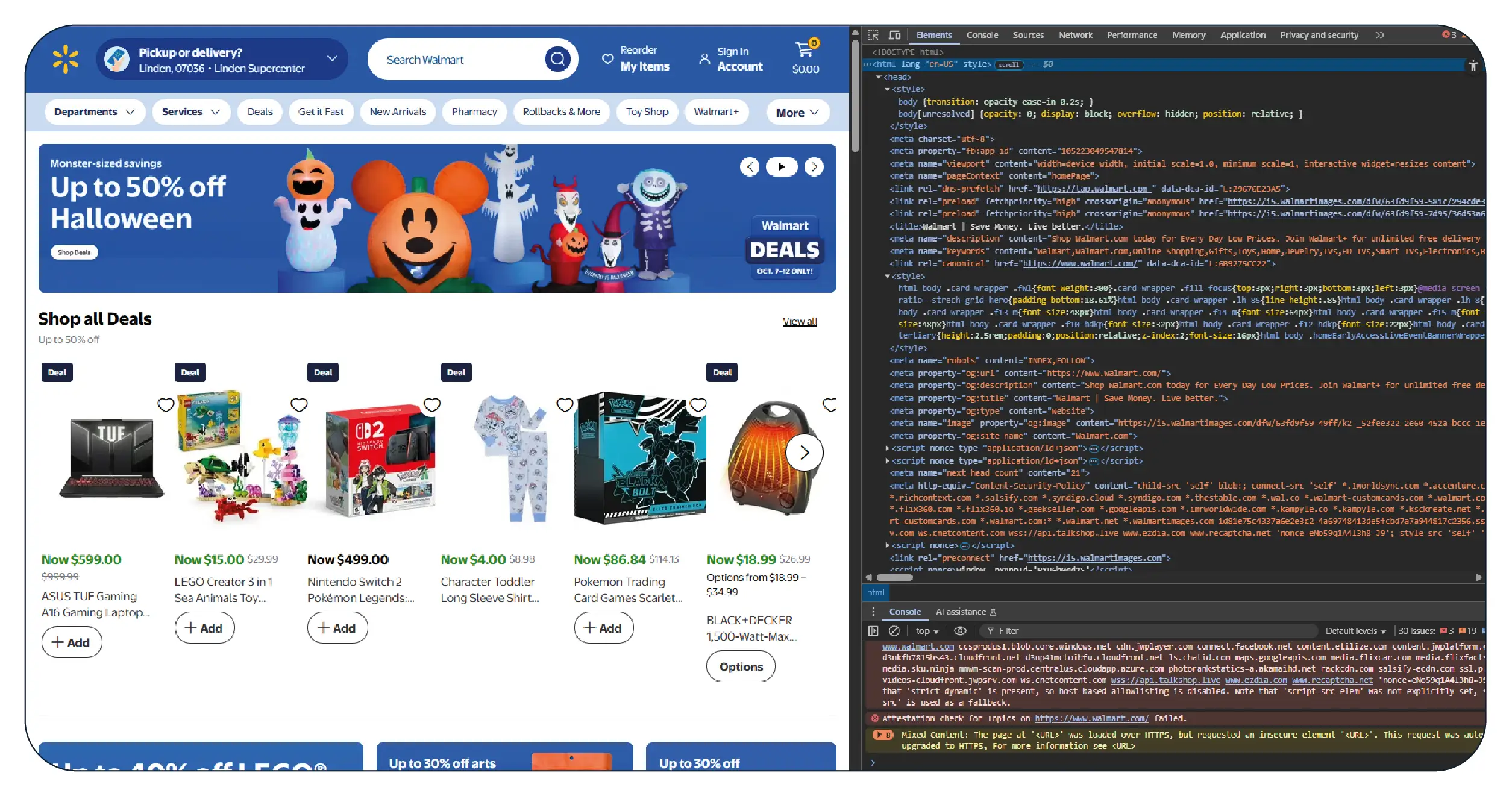
Task: Open the accessibility figure icon in DevTools
Action: tap(1473, 66)
